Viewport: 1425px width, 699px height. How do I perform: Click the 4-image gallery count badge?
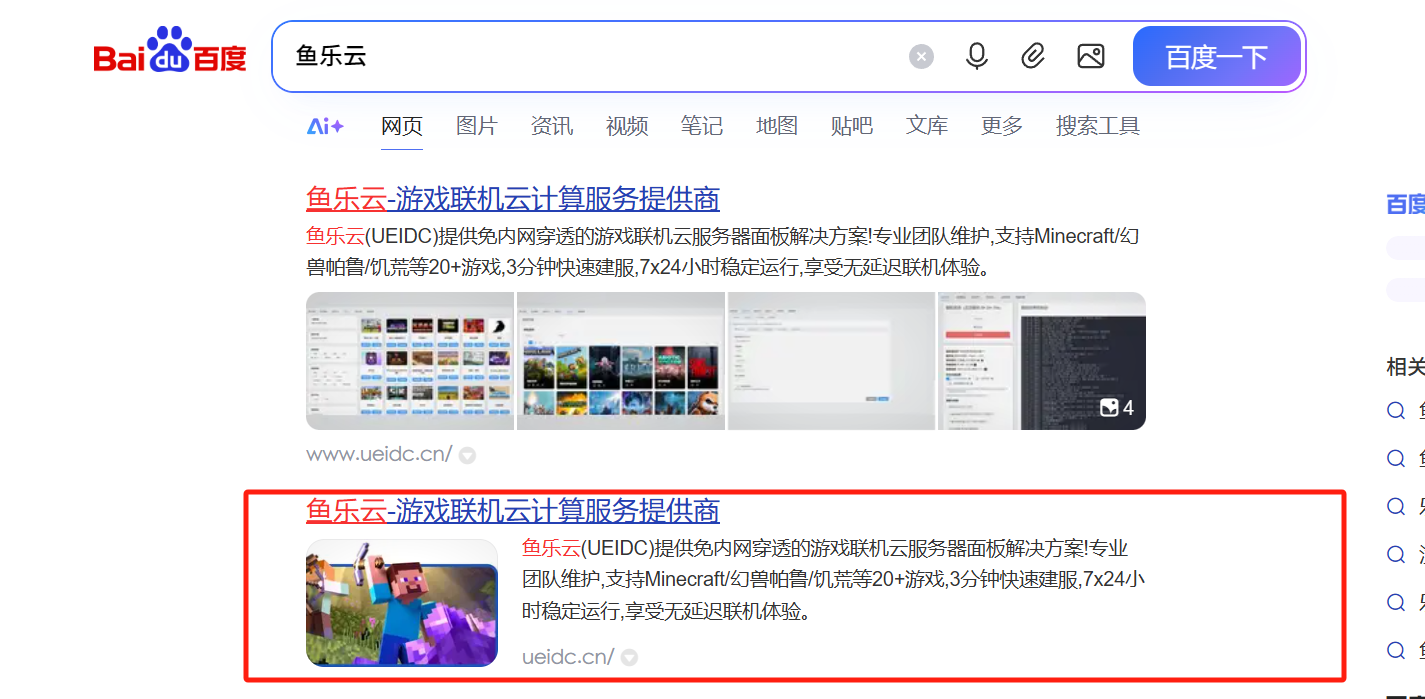(x=1116, y=408)
